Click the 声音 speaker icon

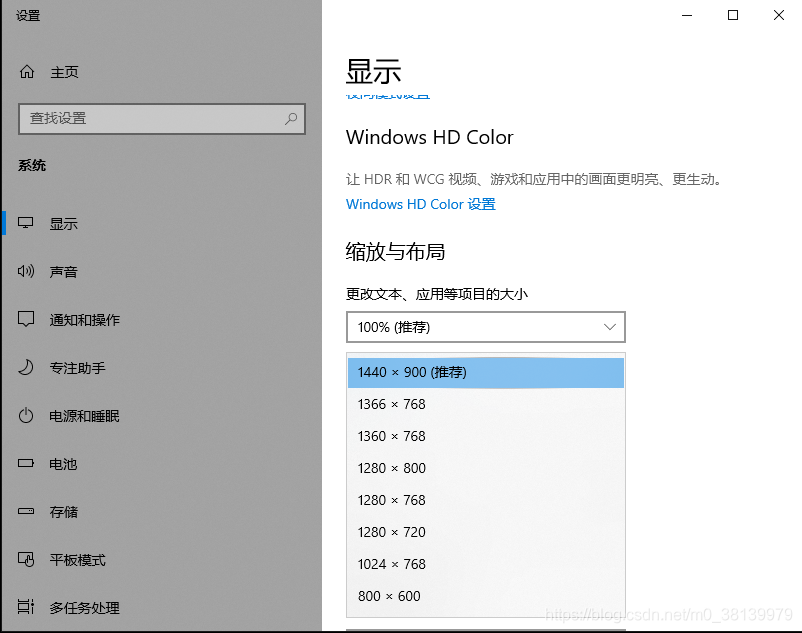click(x=26, y=271)
